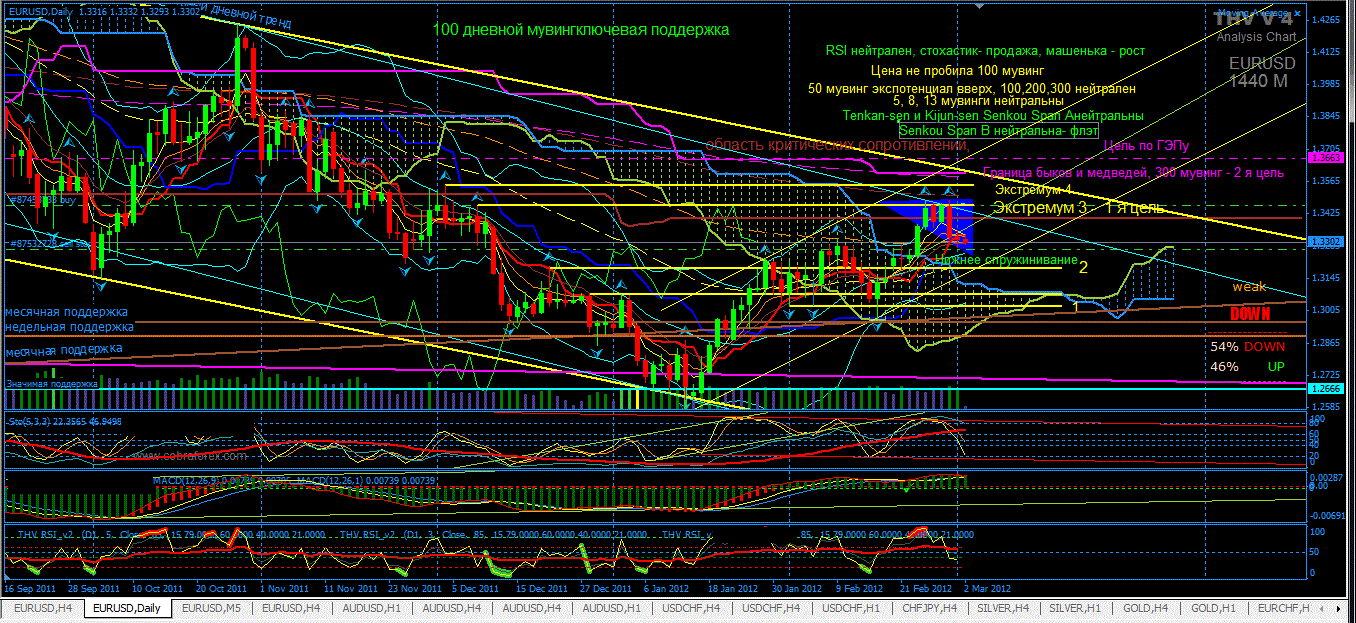Screen dimensions: 1356x623
Task: Click the current price tag 1.3302
Action: [1325, 241]
